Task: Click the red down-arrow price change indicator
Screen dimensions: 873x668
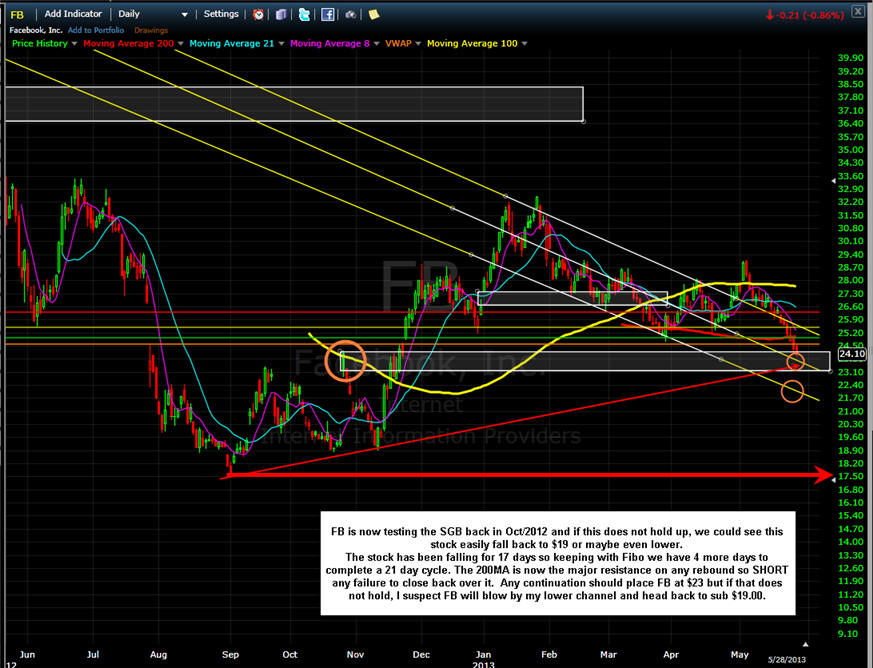Action: click(770, 14)
